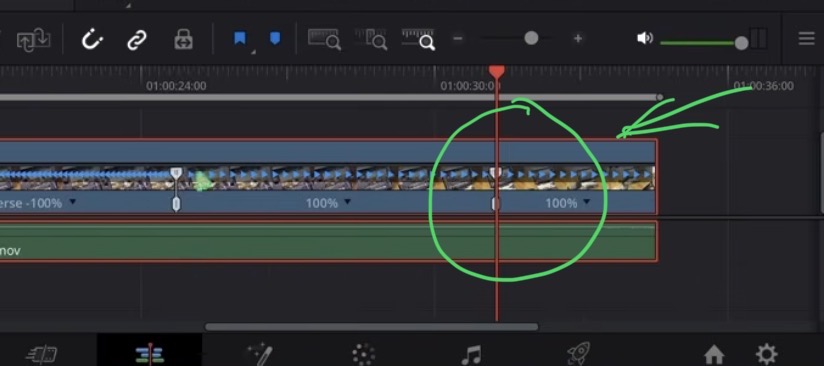Viewport: 824px width, 366px height.
Task: Switch to the Deliver page
Action: [578, 354]
